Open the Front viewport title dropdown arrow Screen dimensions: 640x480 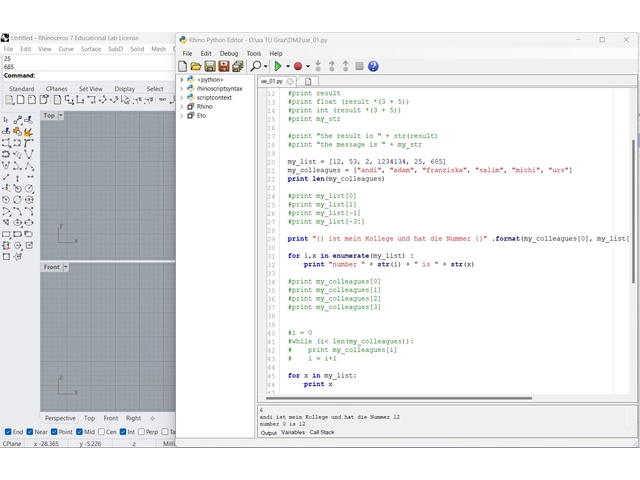click(66, 267)
